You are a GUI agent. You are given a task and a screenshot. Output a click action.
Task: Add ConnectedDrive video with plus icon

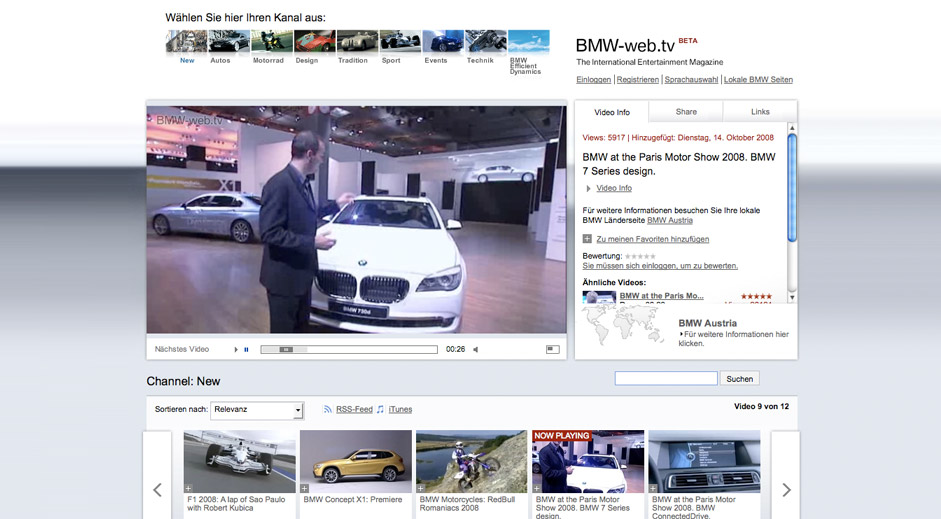click(653, 488)
